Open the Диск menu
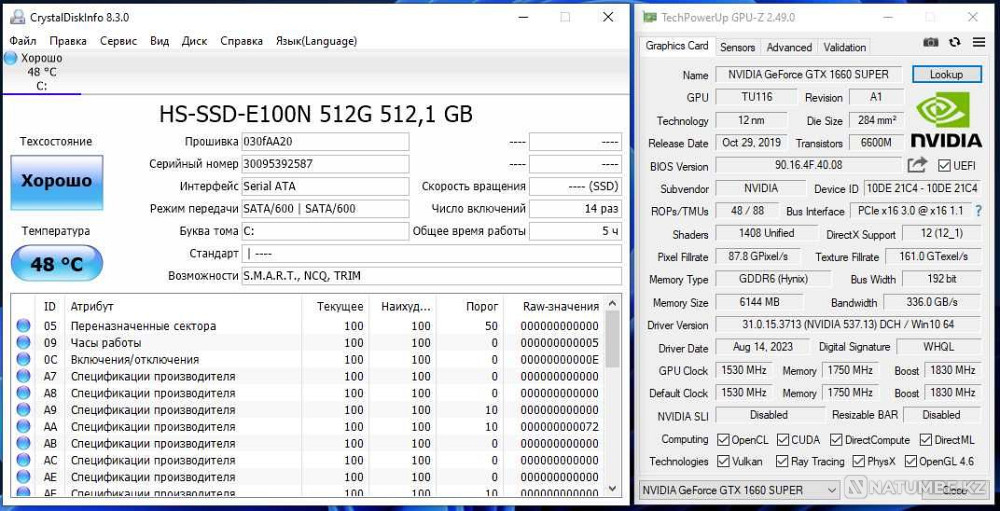The image size is (1000, 511). tap(194, 41)
